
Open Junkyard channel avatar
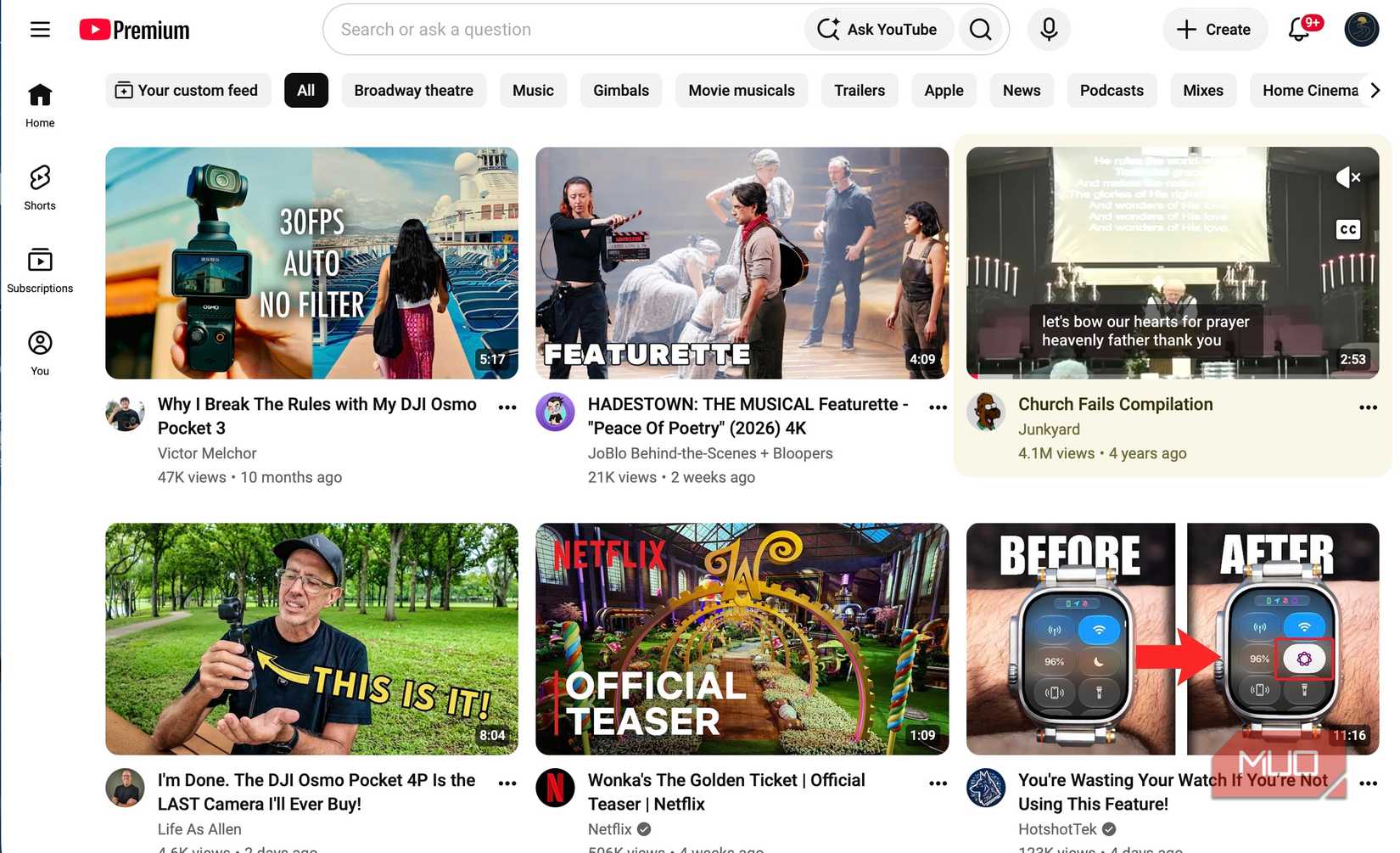coord(986,412)
